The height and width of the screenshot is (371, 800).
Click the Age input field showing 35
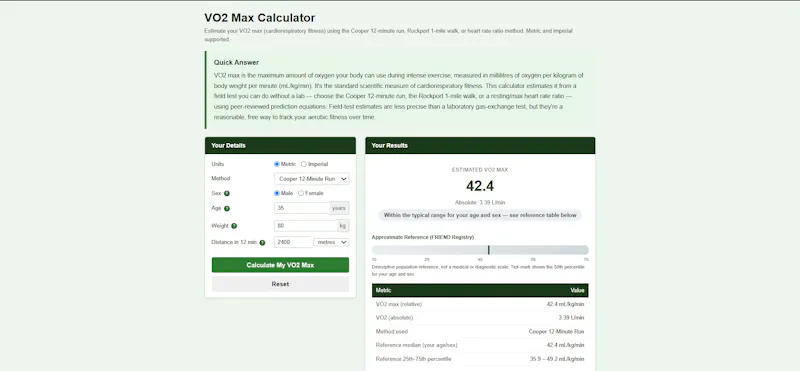pyautogui.click(x=302, y=208)
